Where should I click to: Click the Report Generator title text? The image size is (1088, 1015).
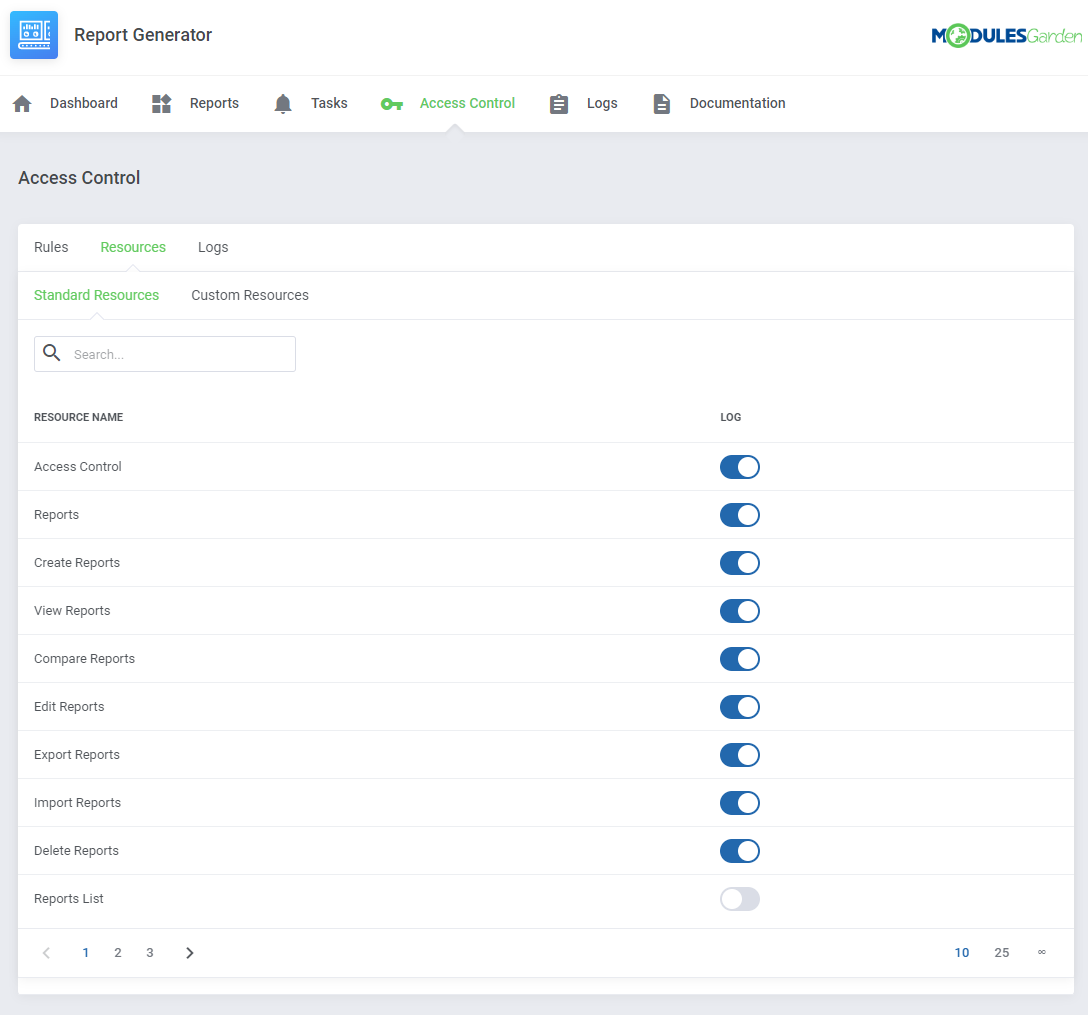click(143, 35)
